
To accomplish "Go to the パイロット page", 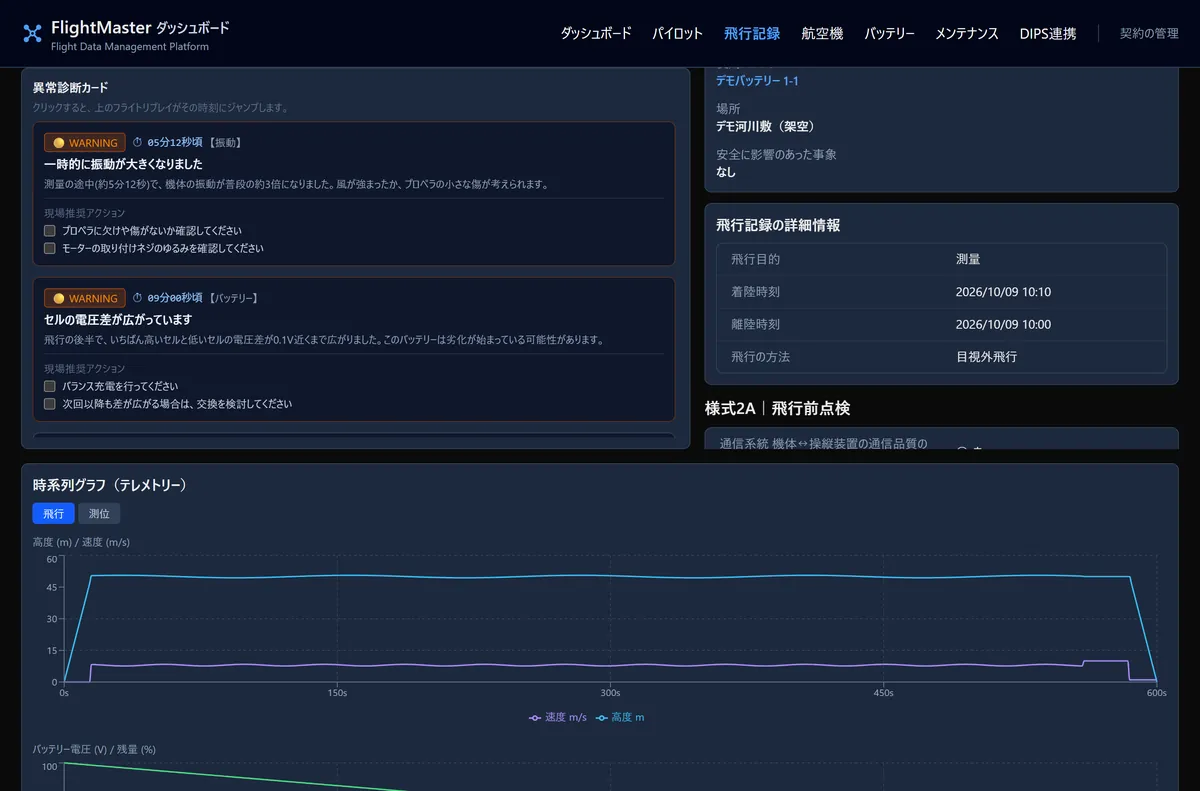I will tap(678, 33).
